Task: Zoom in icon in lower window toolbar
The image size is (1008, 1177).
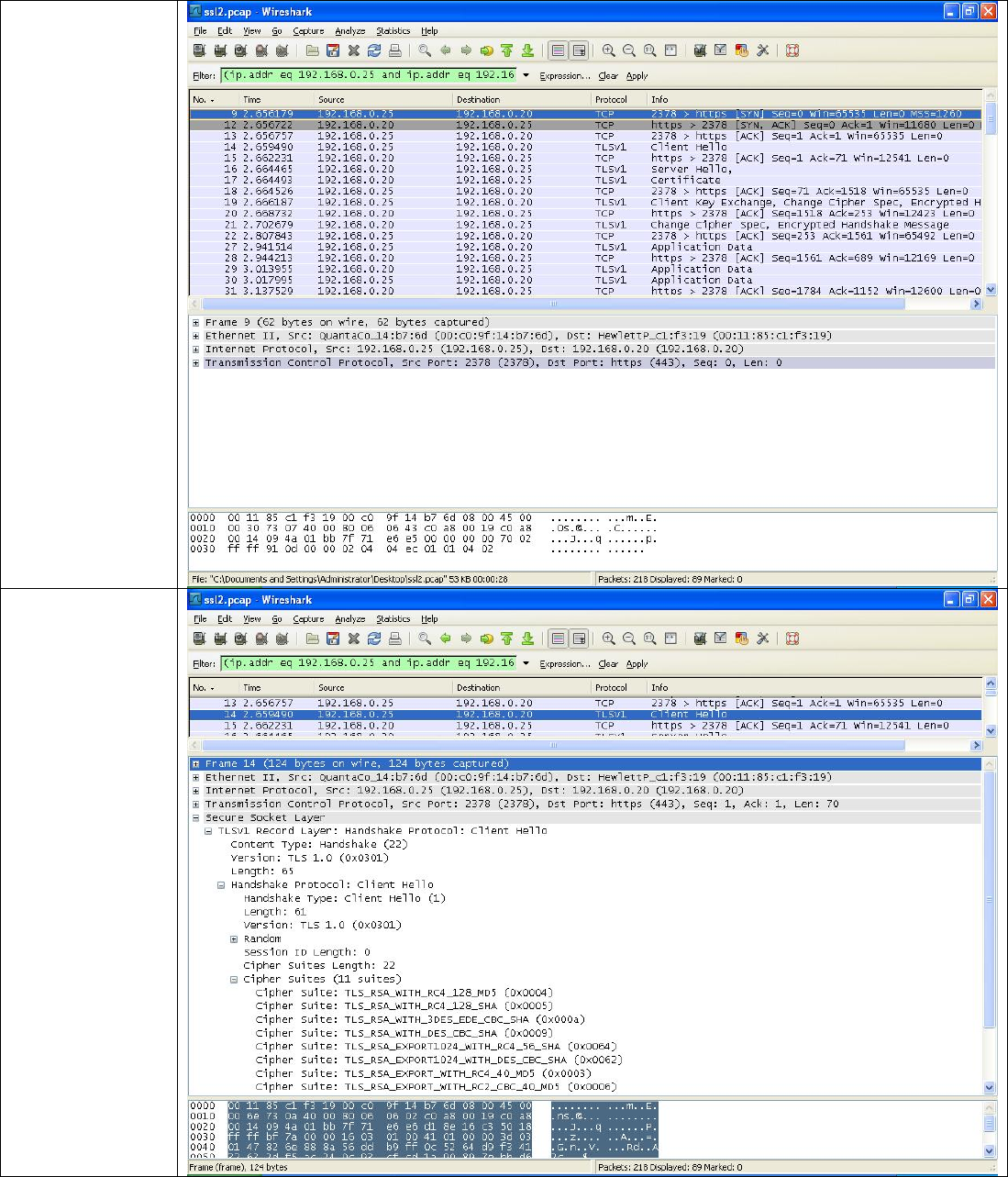Action: click(608, 638)
